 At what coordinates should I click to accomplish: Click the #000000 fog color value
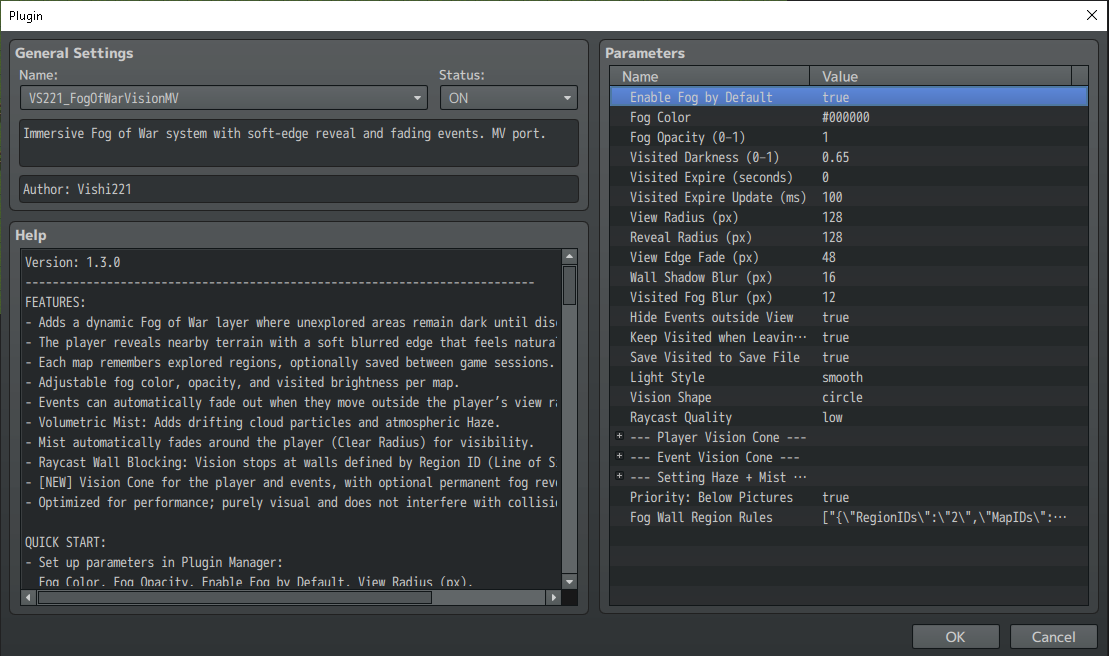(846, 117)
